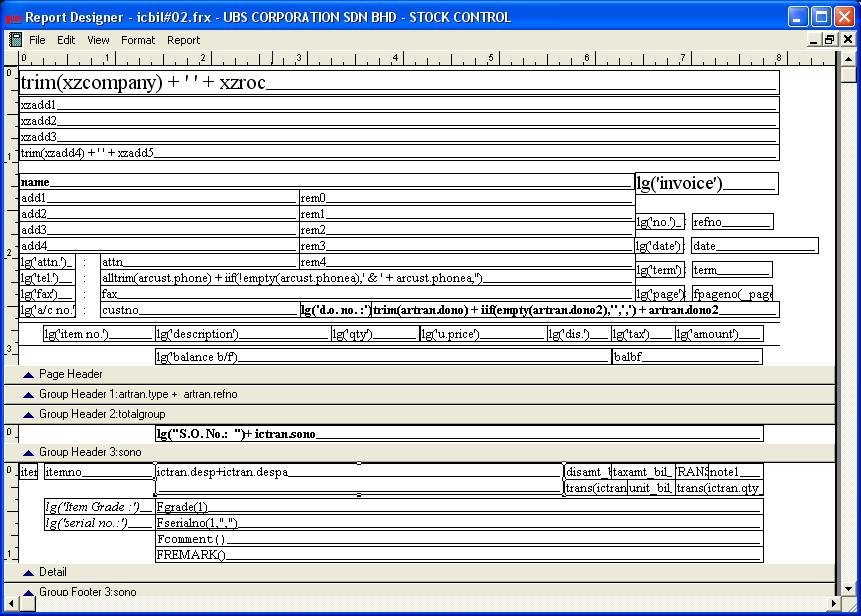
Task: Minimize the inner report document window
Action: coord(812,40)
